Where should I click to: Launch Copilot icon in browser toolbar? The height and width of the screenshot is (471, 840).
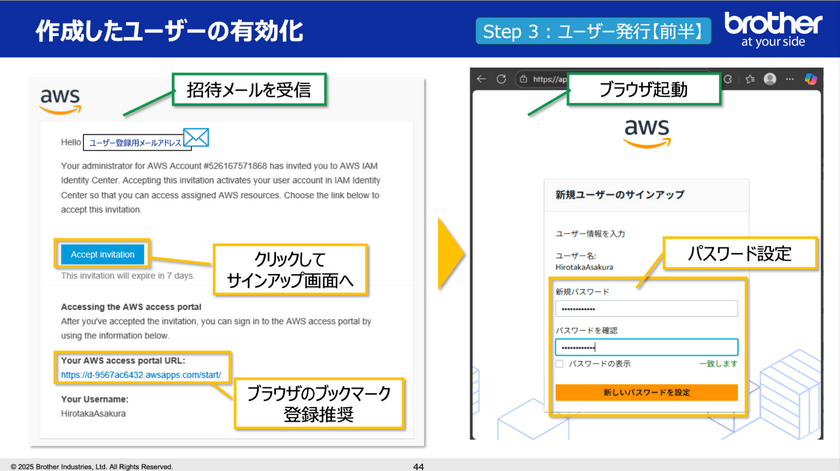[811, 79]
